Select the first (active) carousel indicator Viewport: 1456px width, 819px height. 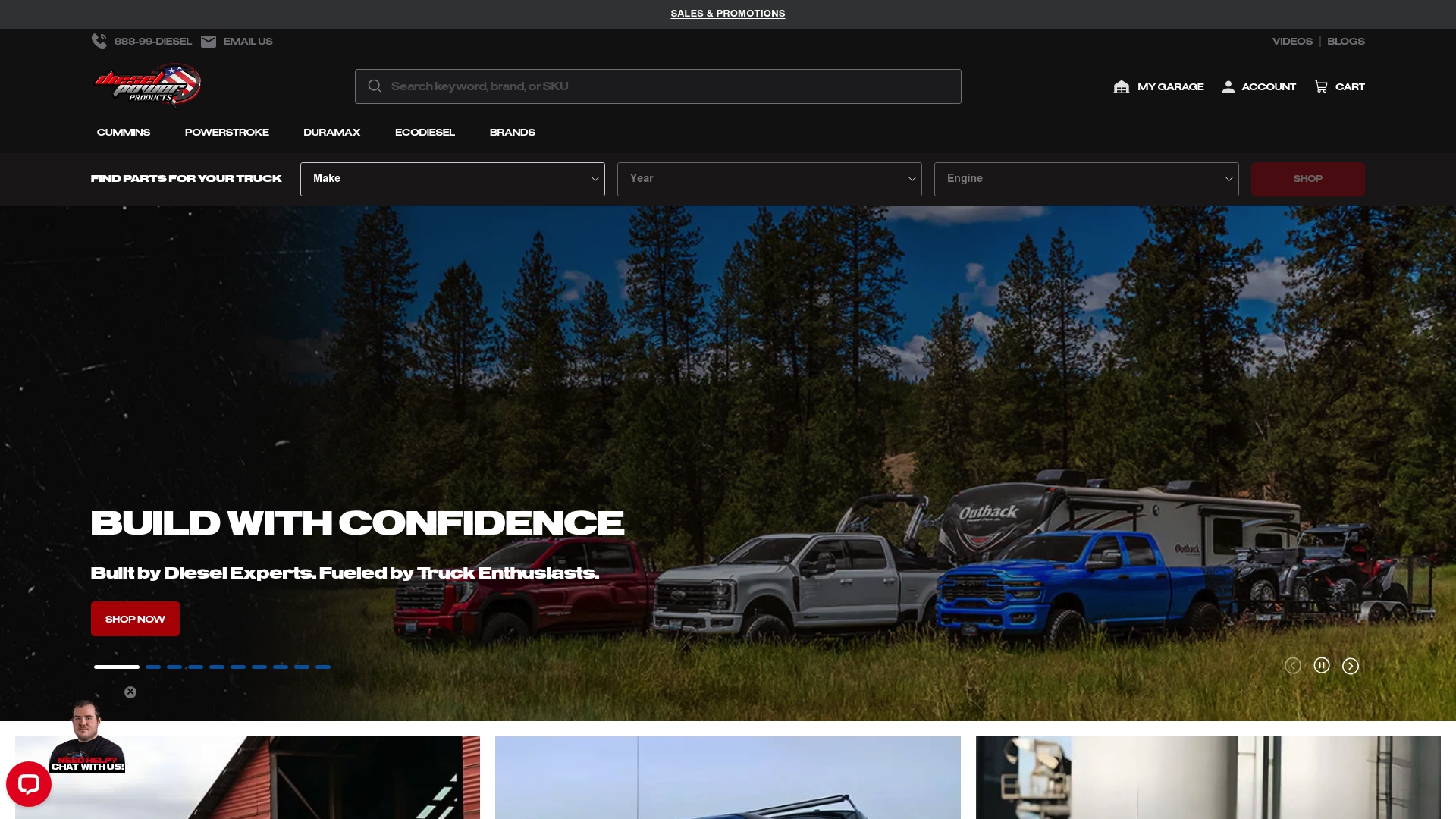click(117, 667)
